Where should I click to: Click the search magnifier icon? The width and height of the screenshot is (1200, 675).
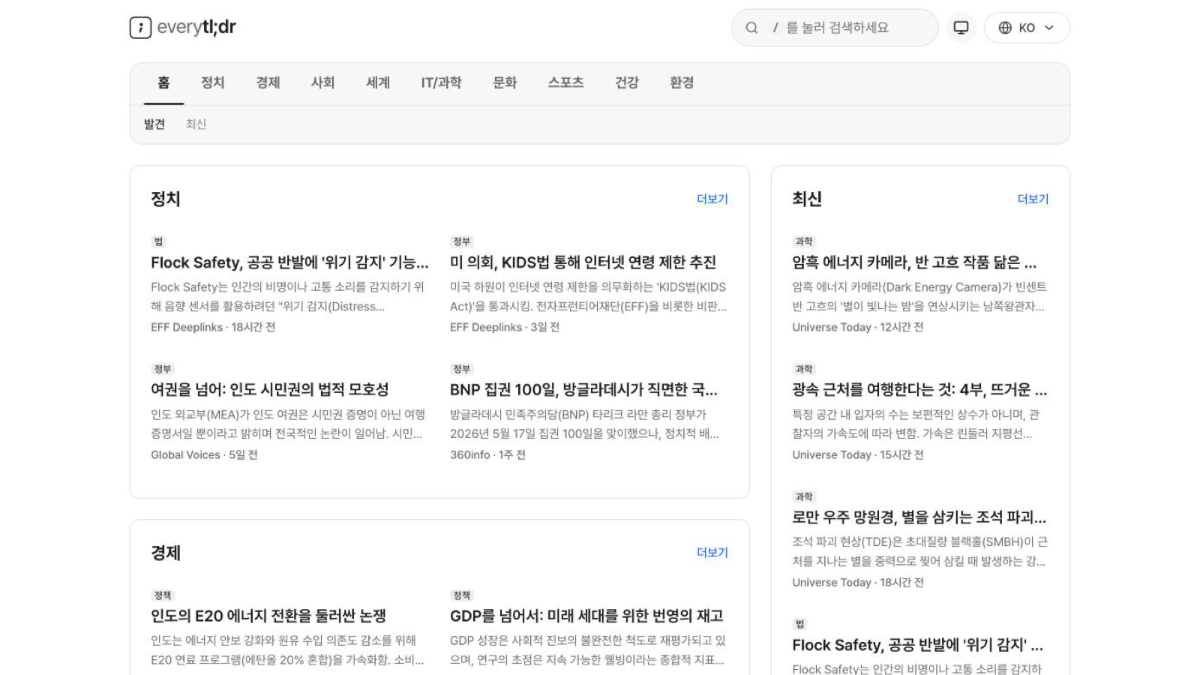[x=752, y=28]
